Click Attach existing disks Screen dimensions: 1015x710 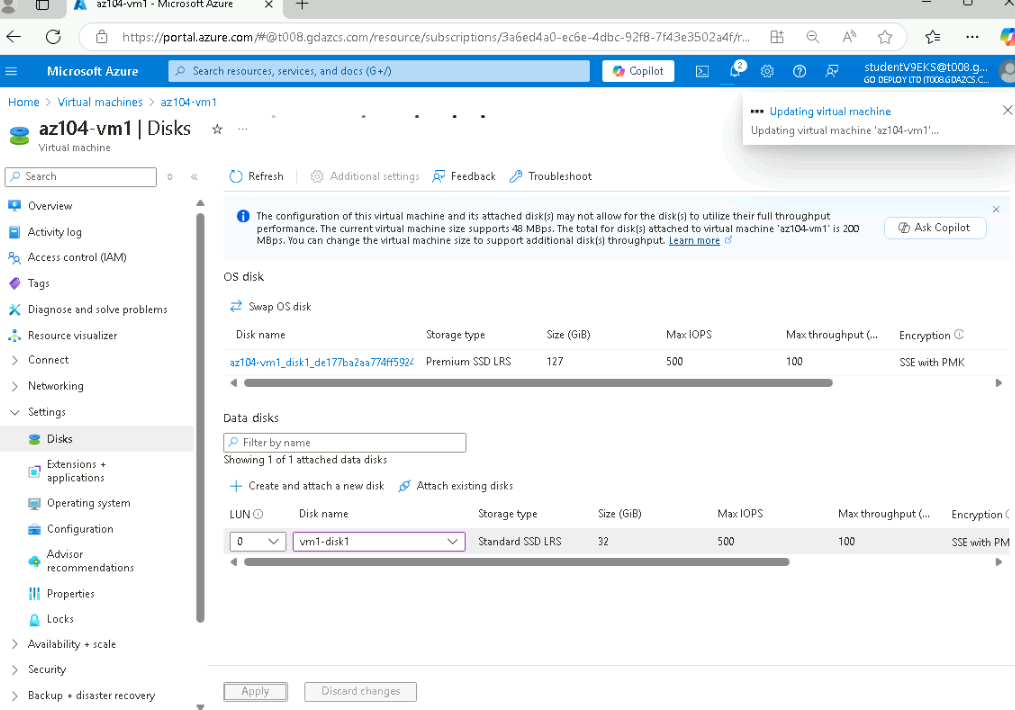click(455, 486)
